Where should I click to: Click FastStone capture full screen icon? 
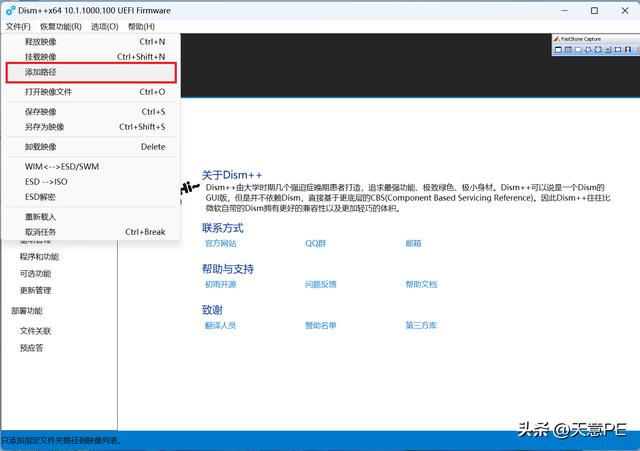point(598,49)
